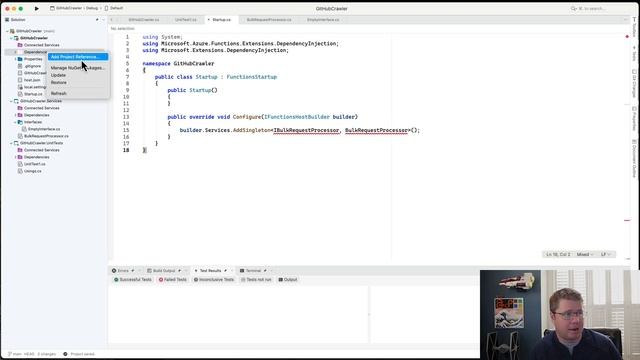This screenshot has height=360, width=640.
Task: Select Refresh in the context menu
Action: click(59, 93)
